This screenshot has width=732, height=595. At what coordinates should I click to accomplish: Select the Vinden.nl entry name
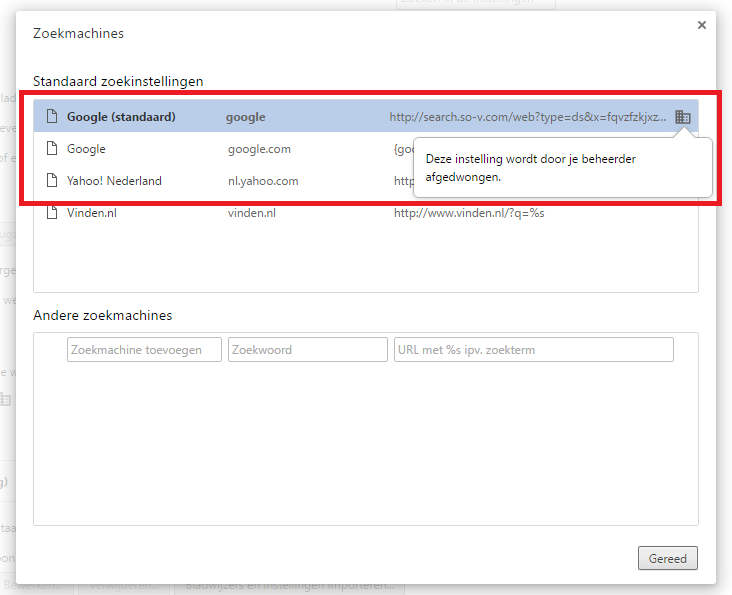click(x=92, y=213)
